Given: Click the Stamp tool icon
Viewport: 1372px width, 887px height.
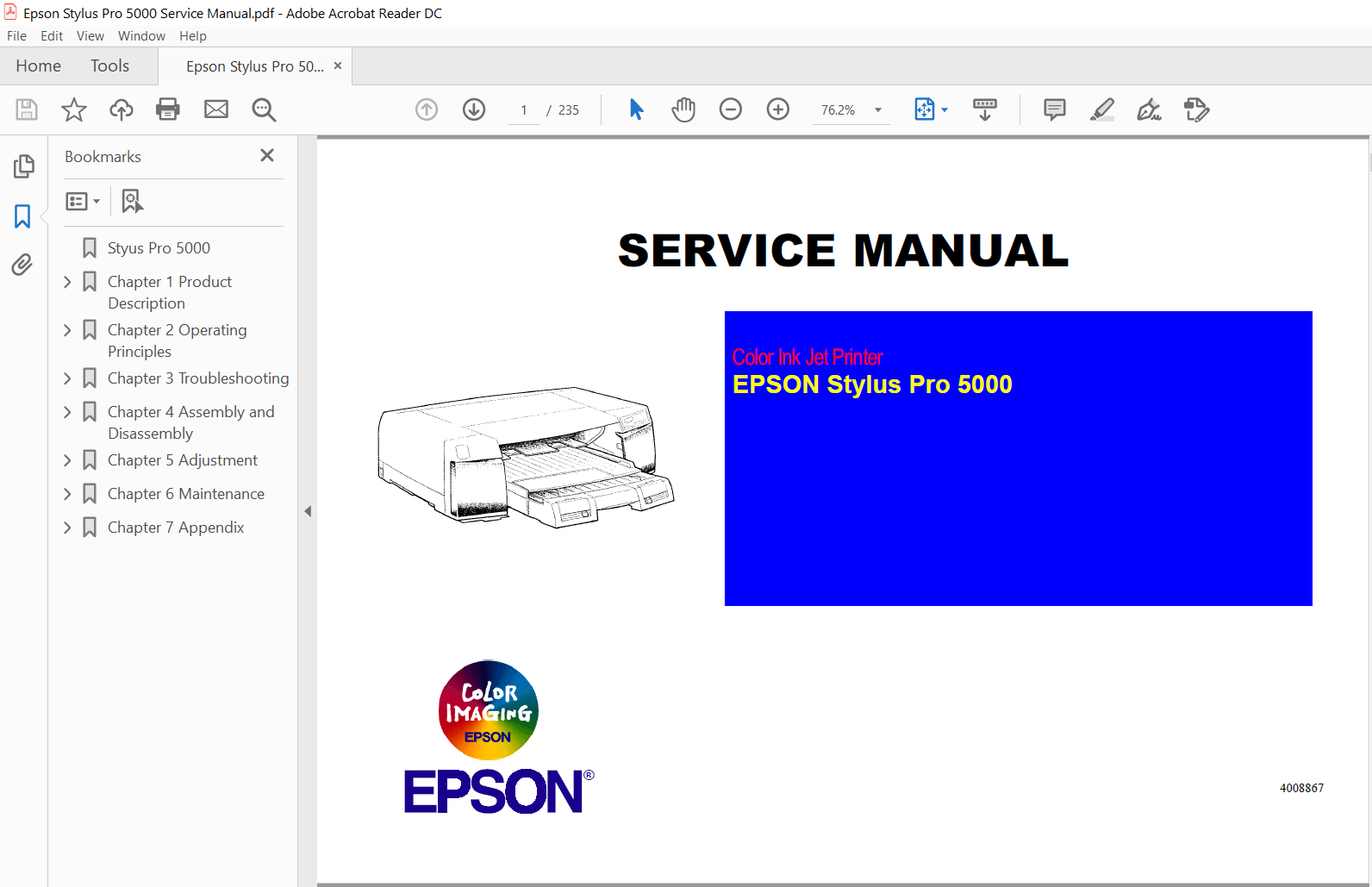Looking at the screenshot, I should coord(1197,109).
